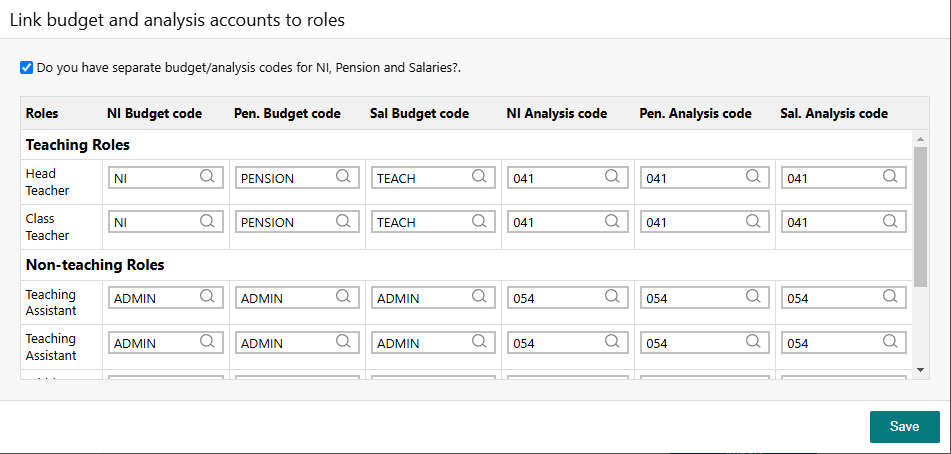Click search icon in Class Teacher NI Budget code
951x454 pixels.
(x=207, y=221)
